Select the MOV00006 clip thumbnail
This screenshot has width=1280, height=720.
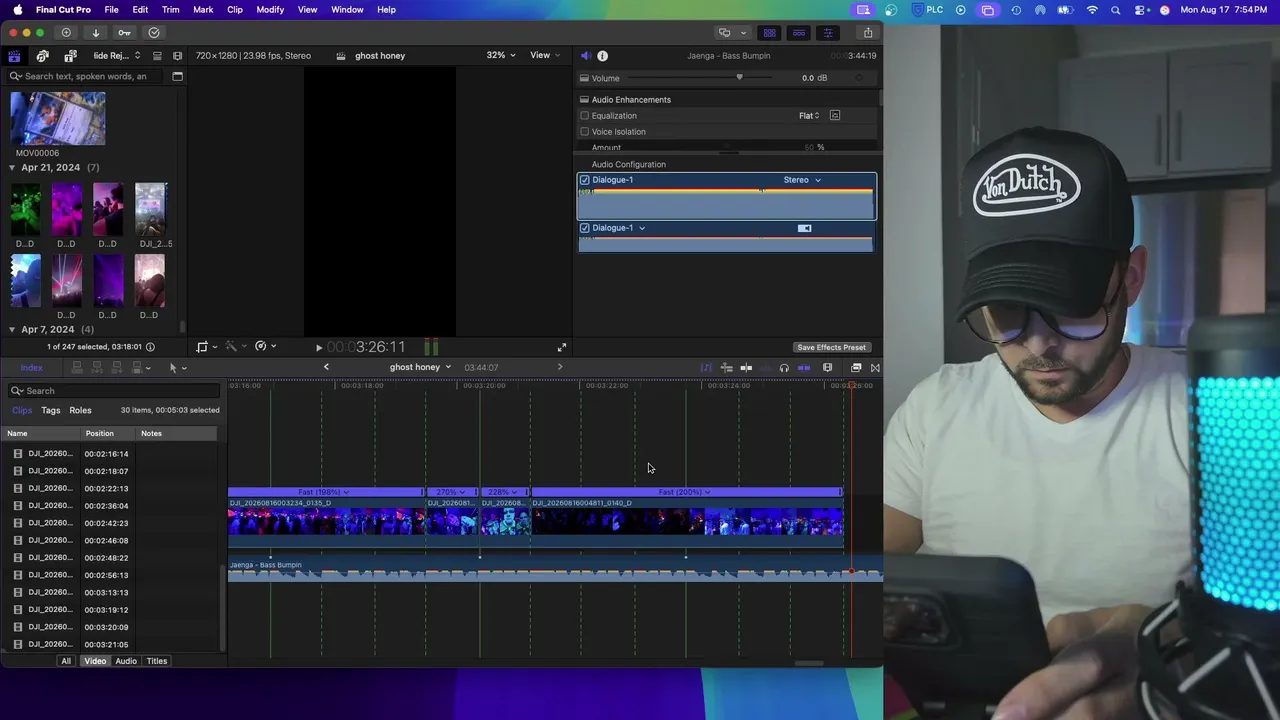[58, 119]
